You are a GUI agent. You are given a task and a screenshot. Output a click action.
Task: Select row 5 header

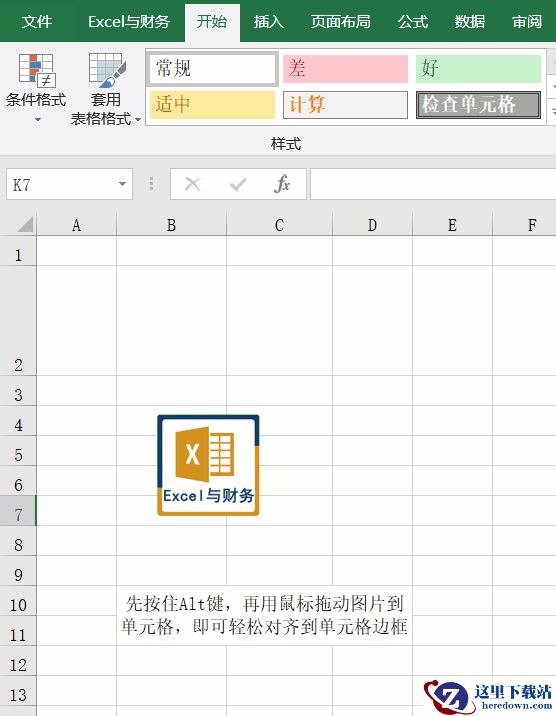[x=18, y=451]
